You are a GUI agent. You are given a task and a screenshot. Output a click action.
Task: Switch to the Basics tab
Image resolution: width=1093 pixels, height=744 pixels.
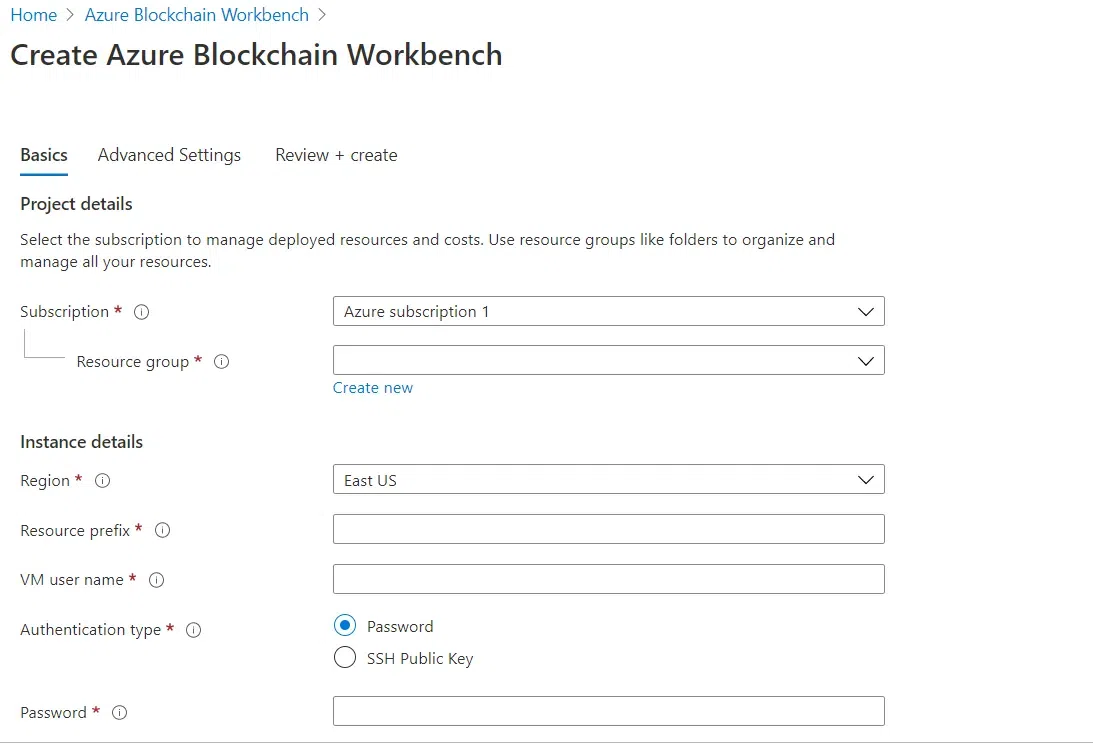pos(44,155)
